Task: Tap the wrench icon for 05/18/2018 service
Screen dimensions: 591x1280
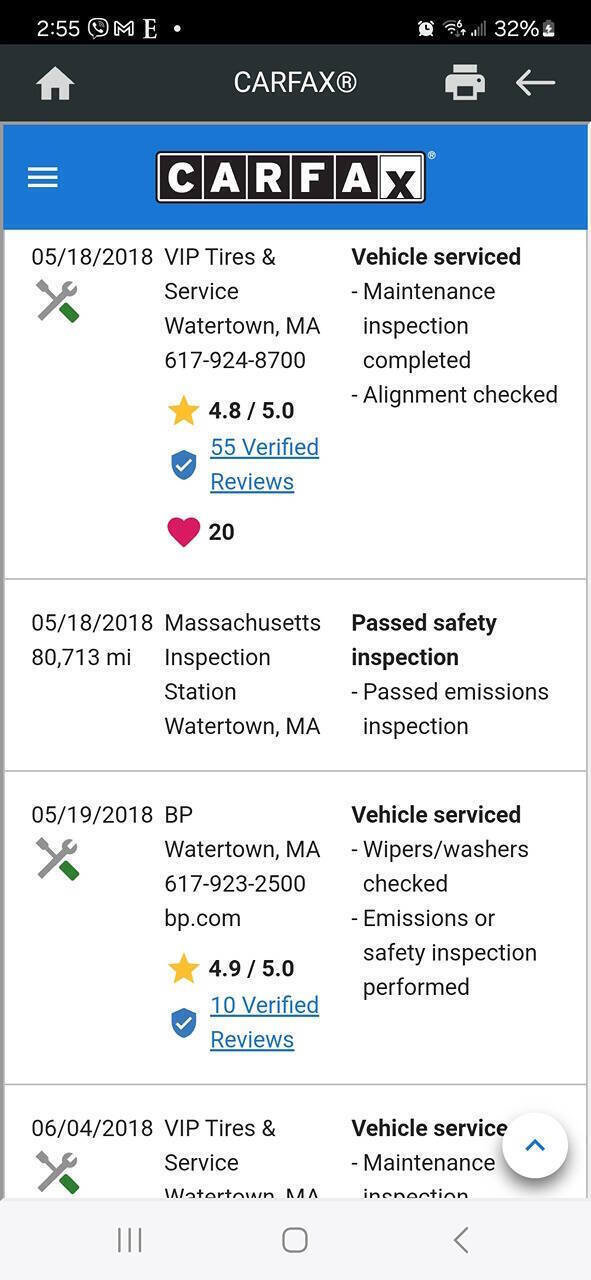Action: point(57,301)
